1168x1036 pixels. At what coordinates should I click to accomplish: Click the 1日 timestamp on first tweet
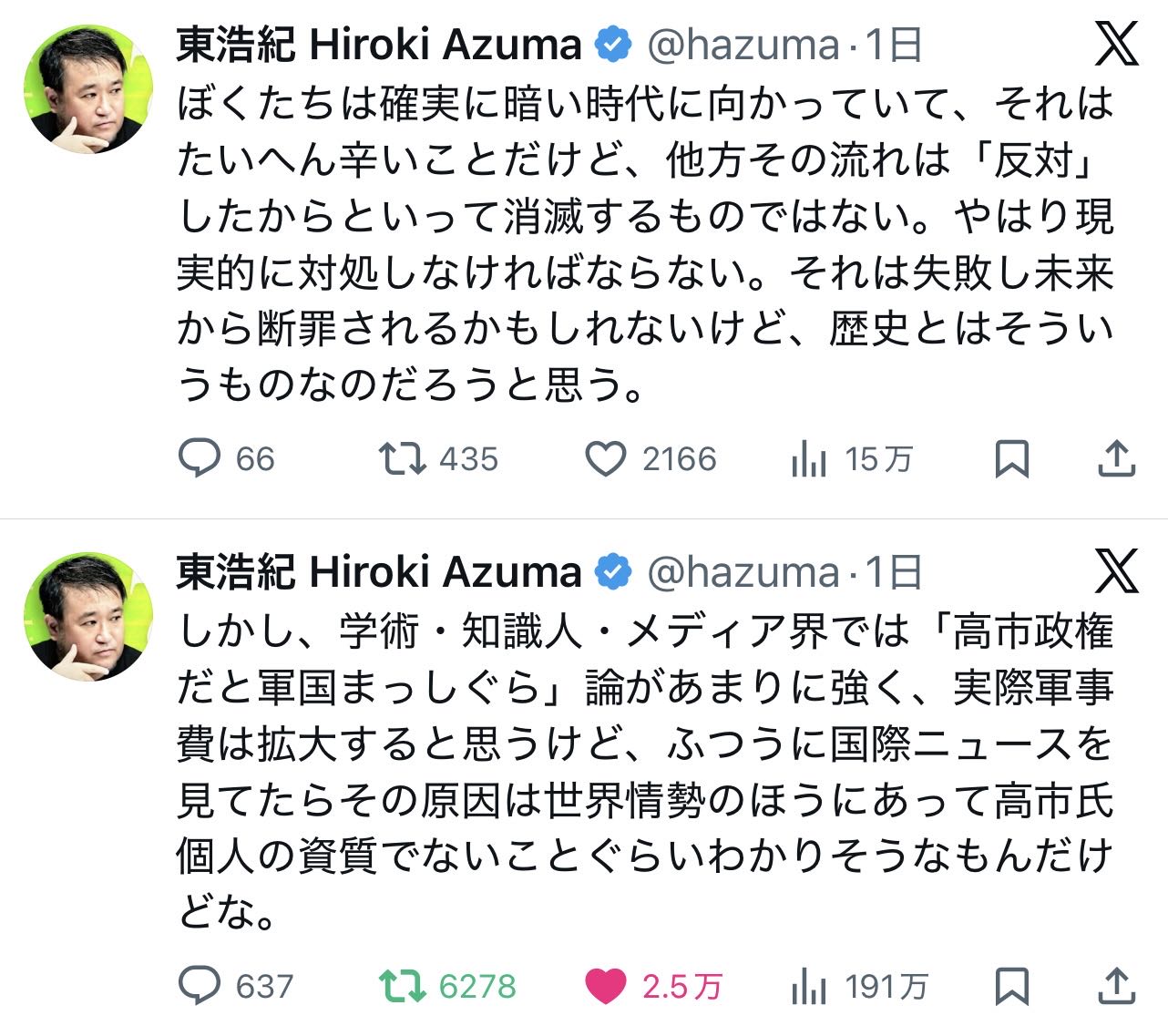pyautogui.click(x=894, y=44)
